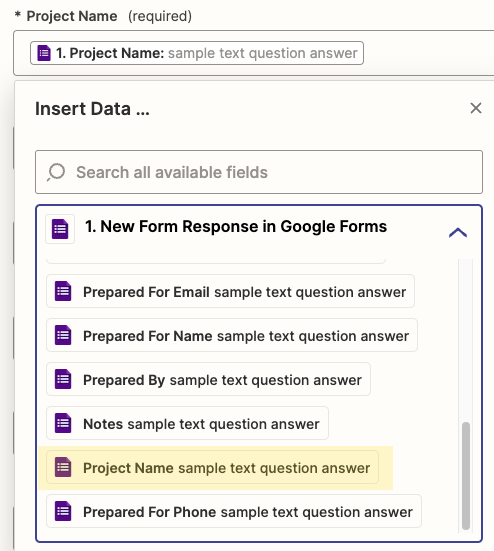Click the Forms icon beside Prepared For Email

pyautogui.click(x=63, y=291)
